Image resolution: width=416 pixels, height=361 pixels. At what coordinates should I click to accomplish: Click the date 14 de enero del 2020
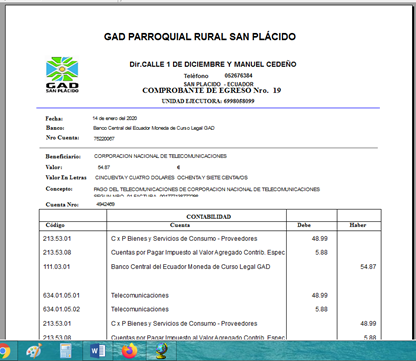(115, 118)
